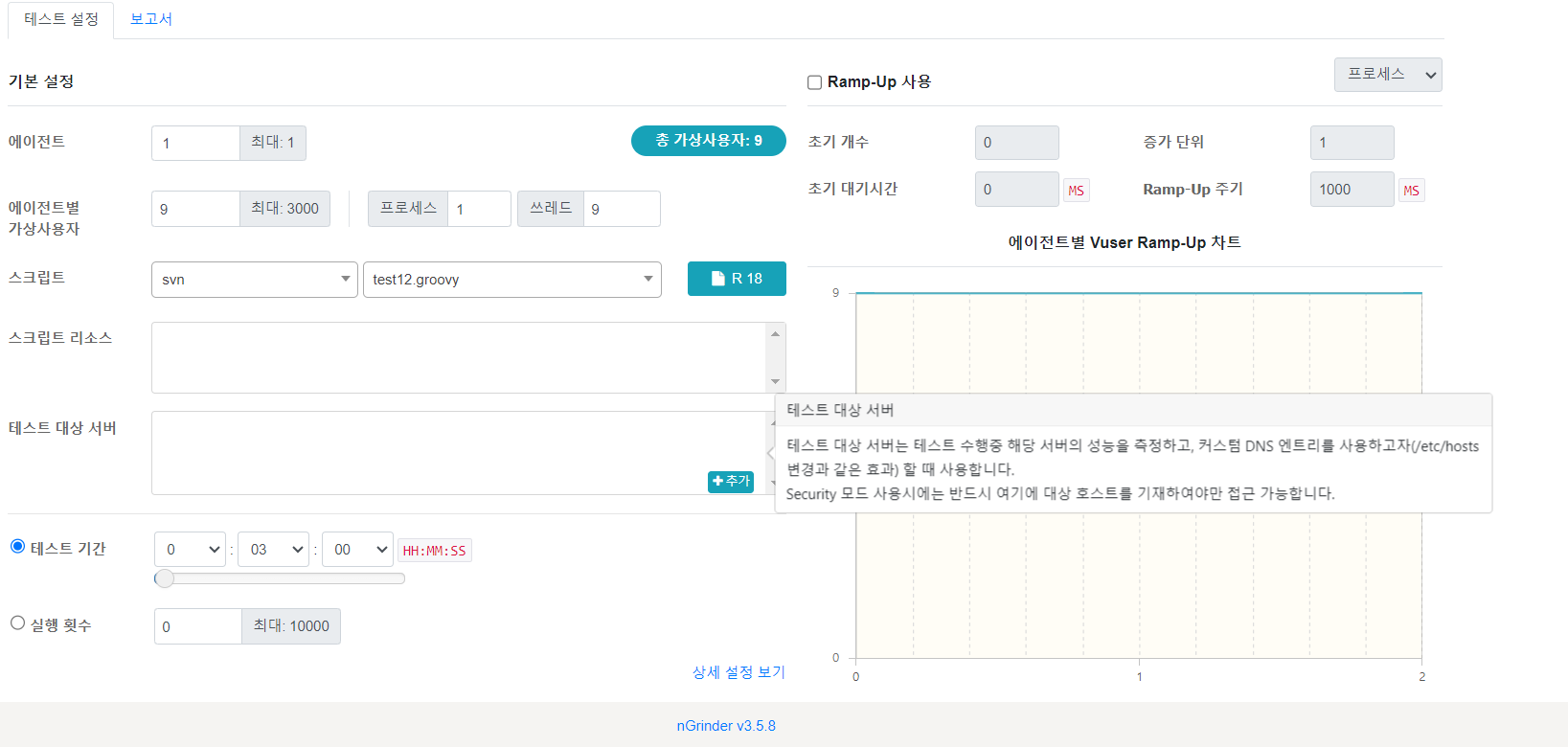Click the test duration slider handle
This screenshot has height=747, width=1568.
[165, 578]
